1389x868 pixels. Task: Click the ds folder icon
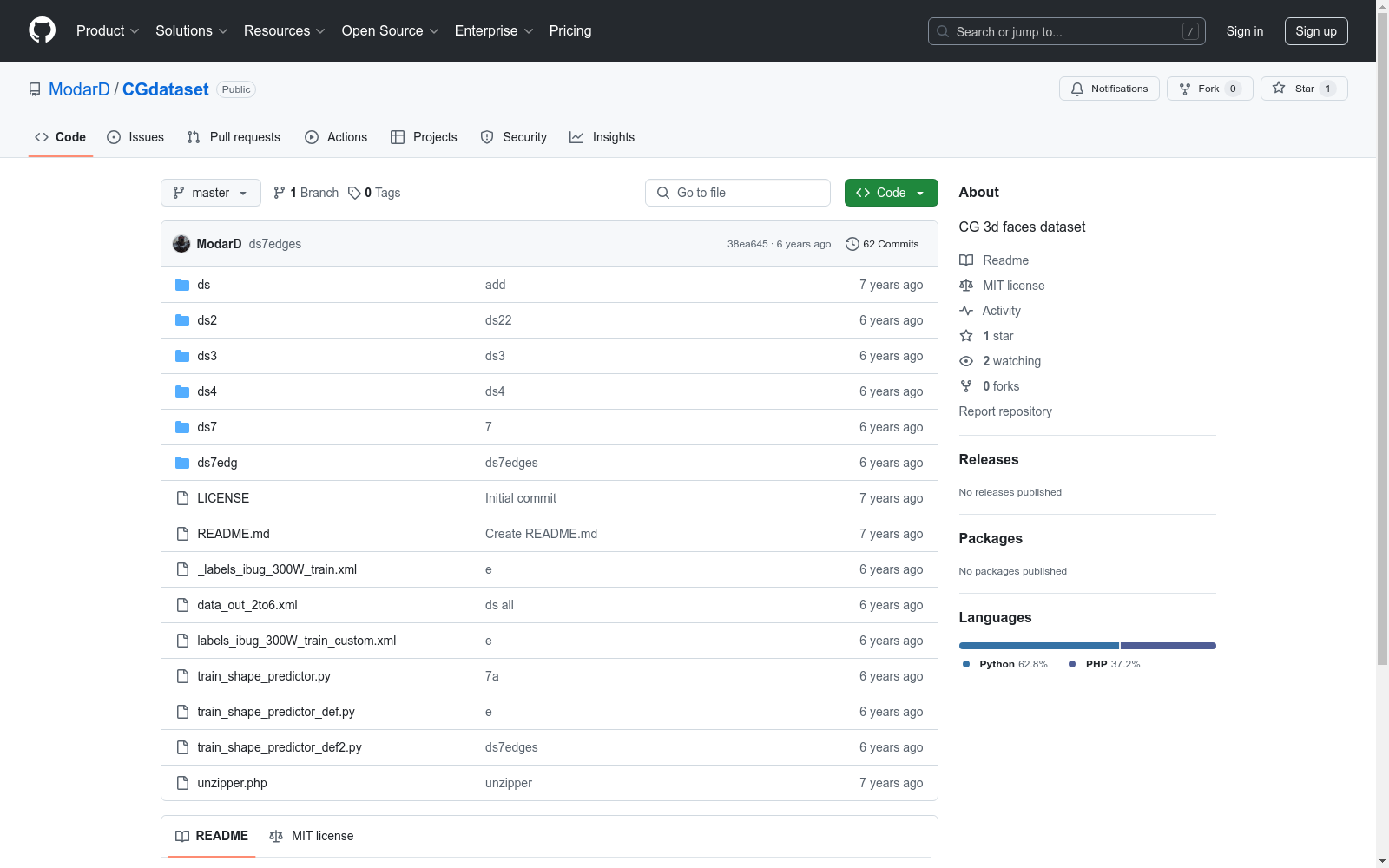point(182,285)
